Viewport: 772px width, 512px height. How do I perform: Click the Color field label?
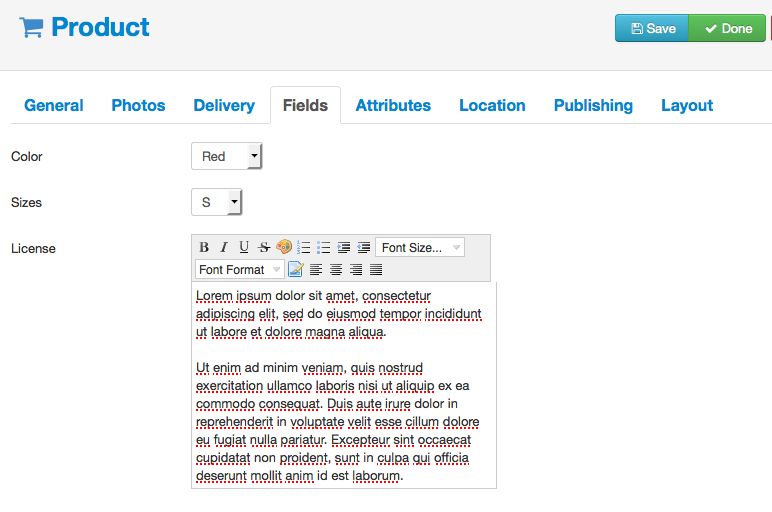tap(27, 157)
